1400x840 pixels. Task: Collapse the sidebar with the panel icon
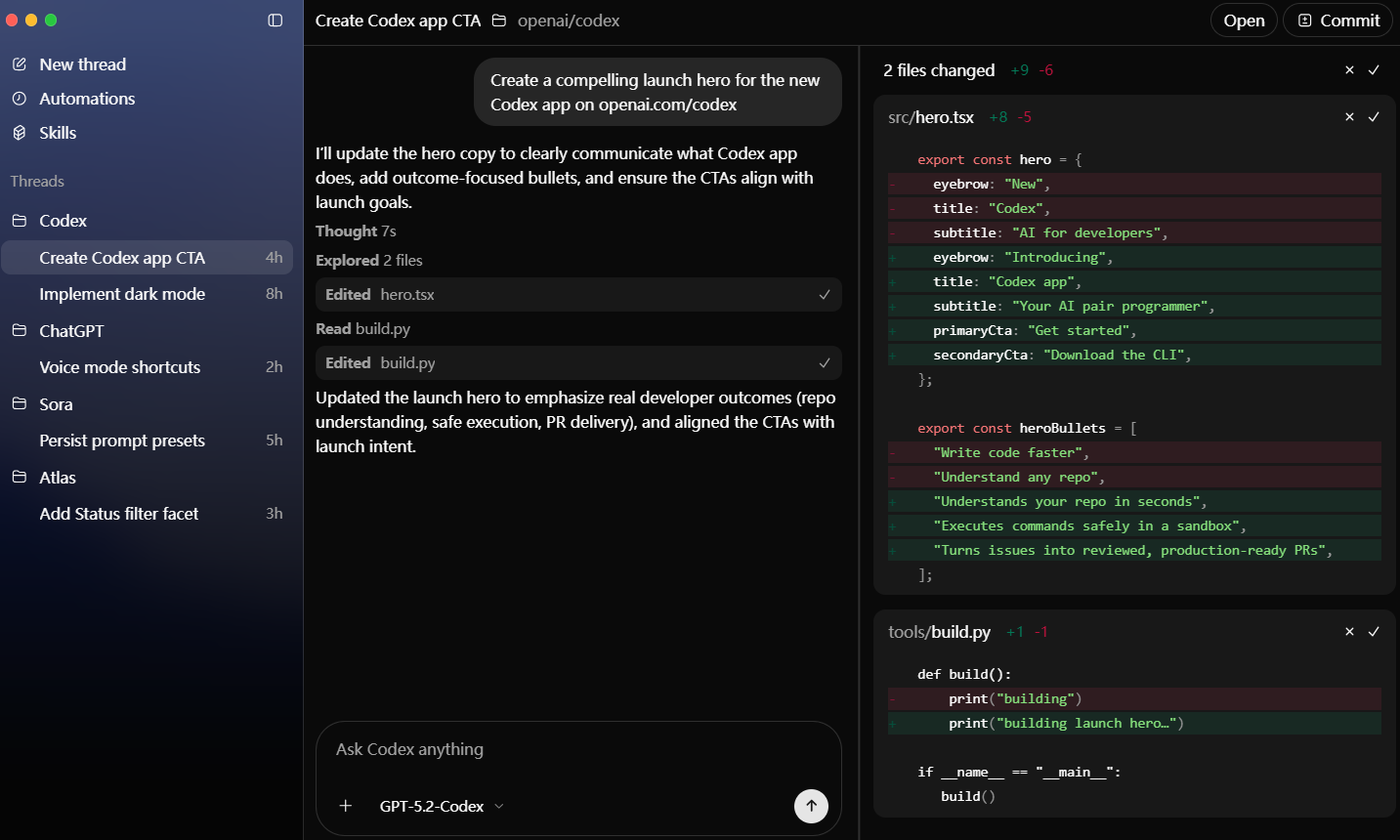click(276, 20)
